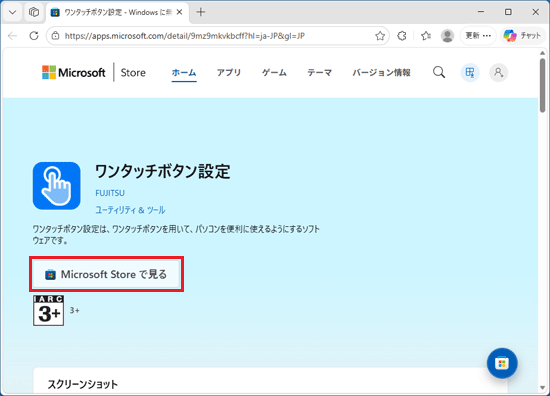Select the テーマ navigation tab
This screenshot has width=550, height=396.
click(320, 73)
